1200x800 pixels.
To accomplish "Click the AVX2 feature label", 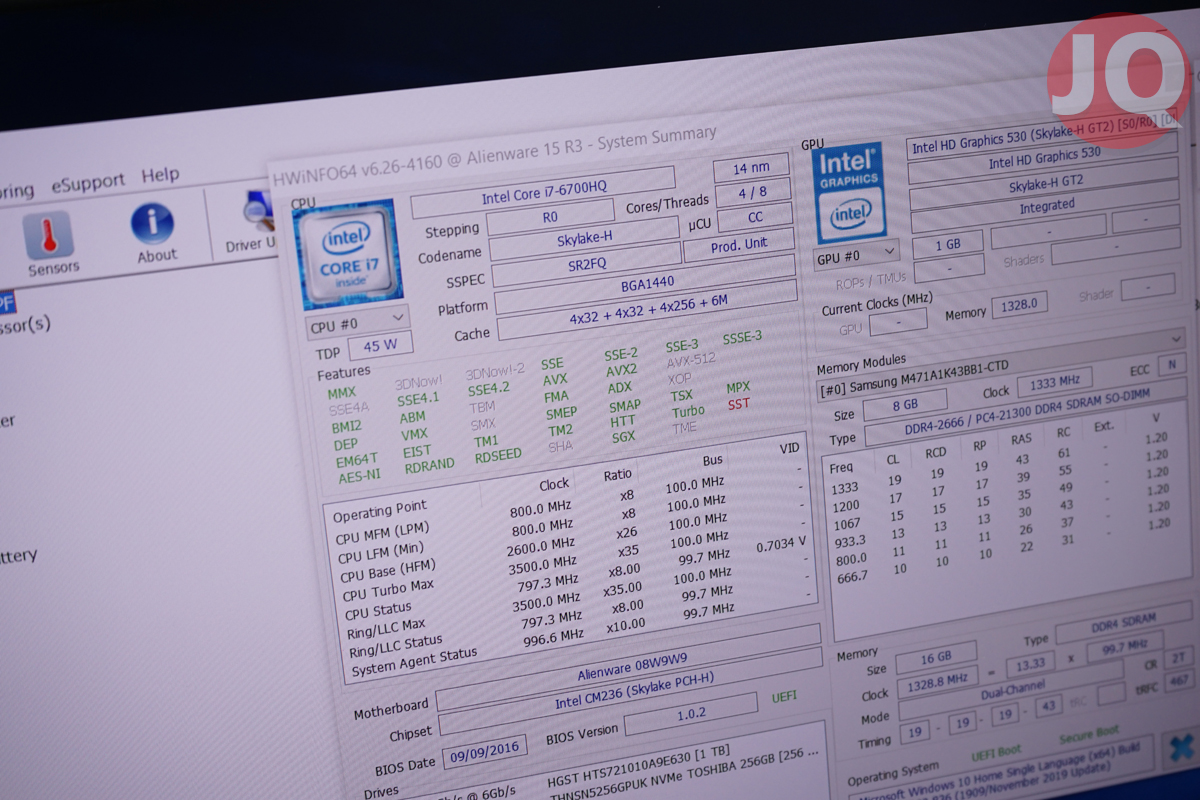I will 621,371.
